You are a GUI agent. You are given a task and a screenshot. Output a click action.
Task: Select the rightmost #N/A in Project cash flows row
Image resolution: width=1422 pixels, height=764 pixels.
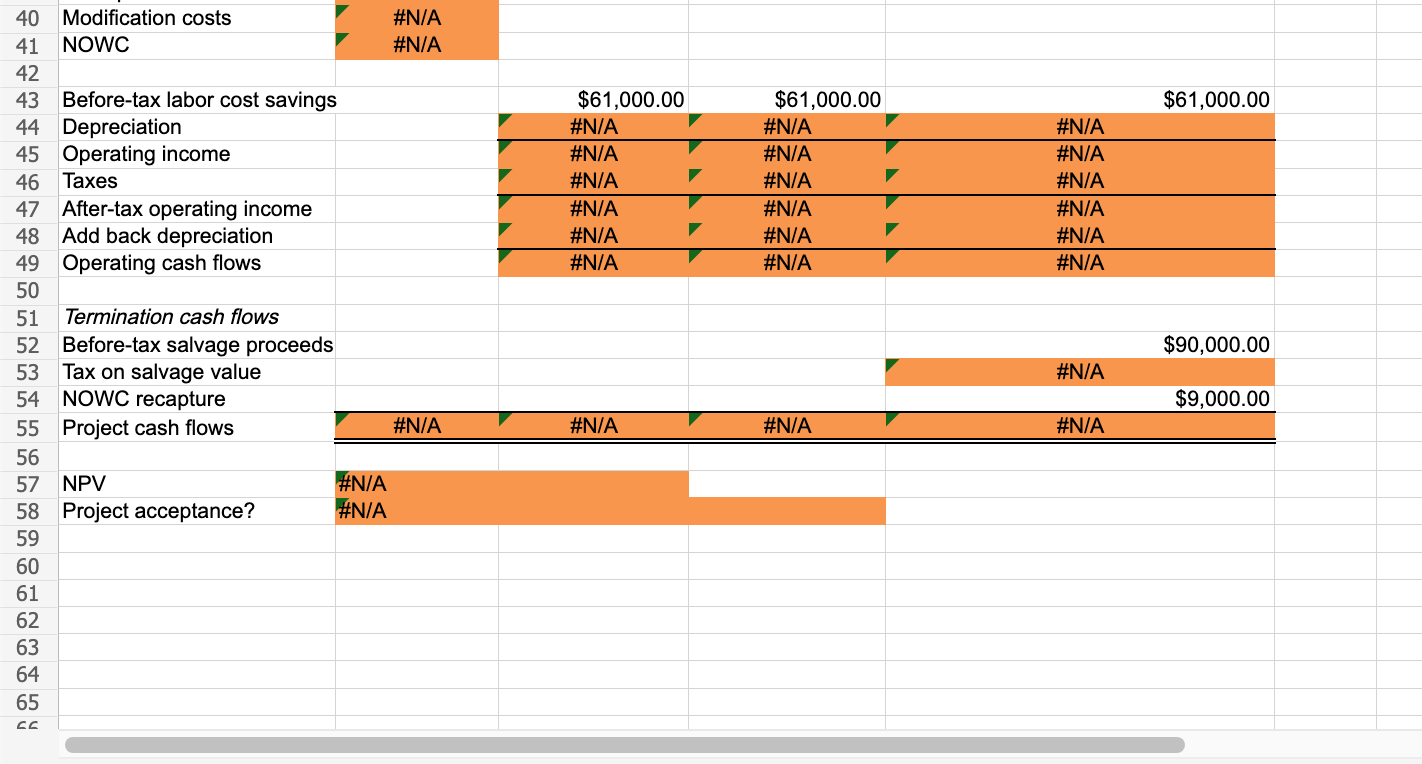[1080, 427]
